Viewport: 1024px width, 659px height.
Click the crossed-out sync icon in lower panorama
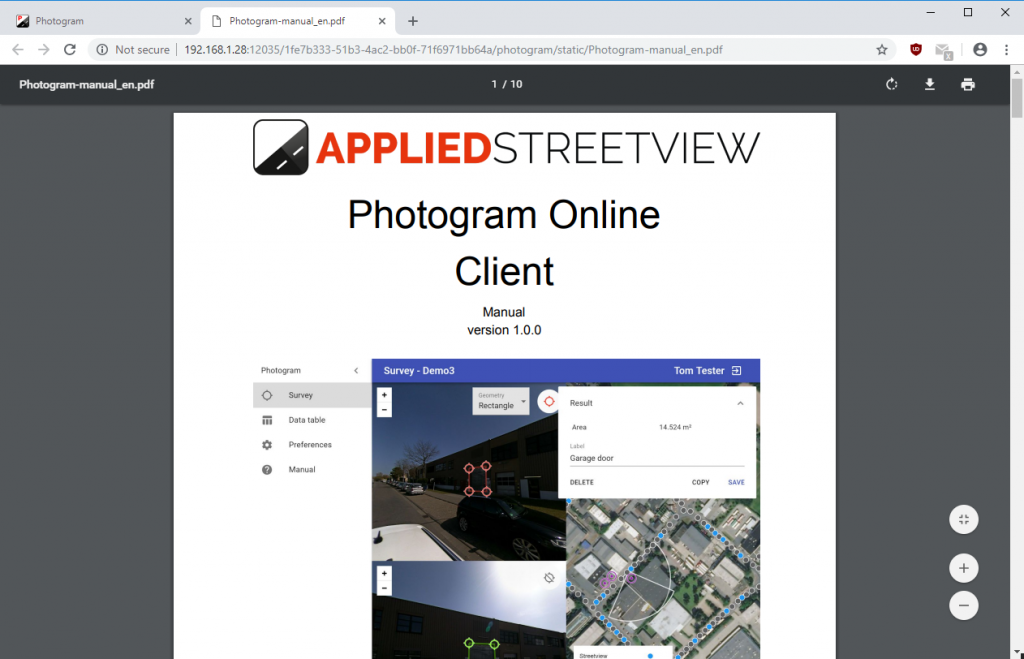pos(549,578)
